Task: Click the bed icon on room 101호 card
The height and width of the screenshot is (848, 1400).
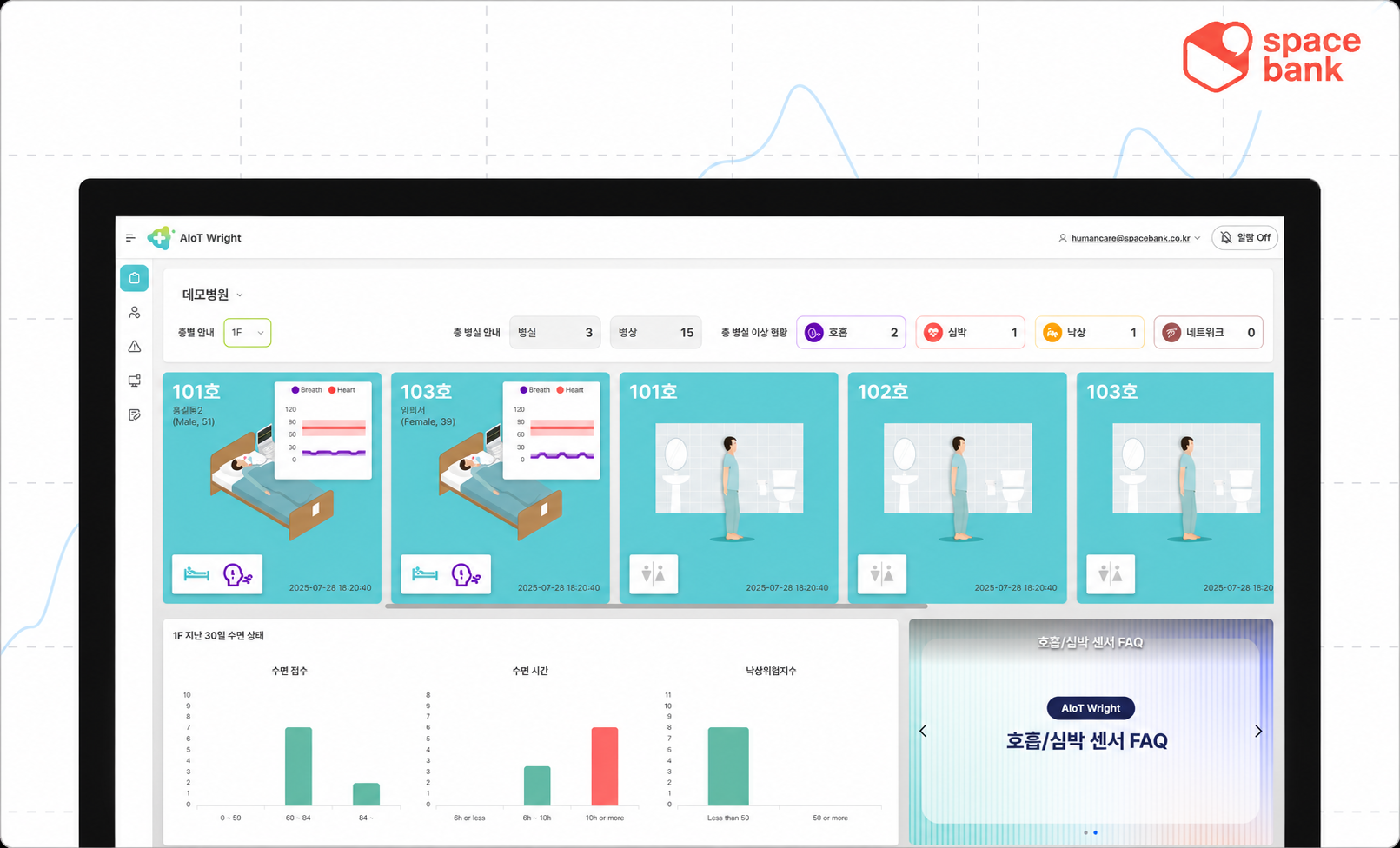Action: (196, 574)
